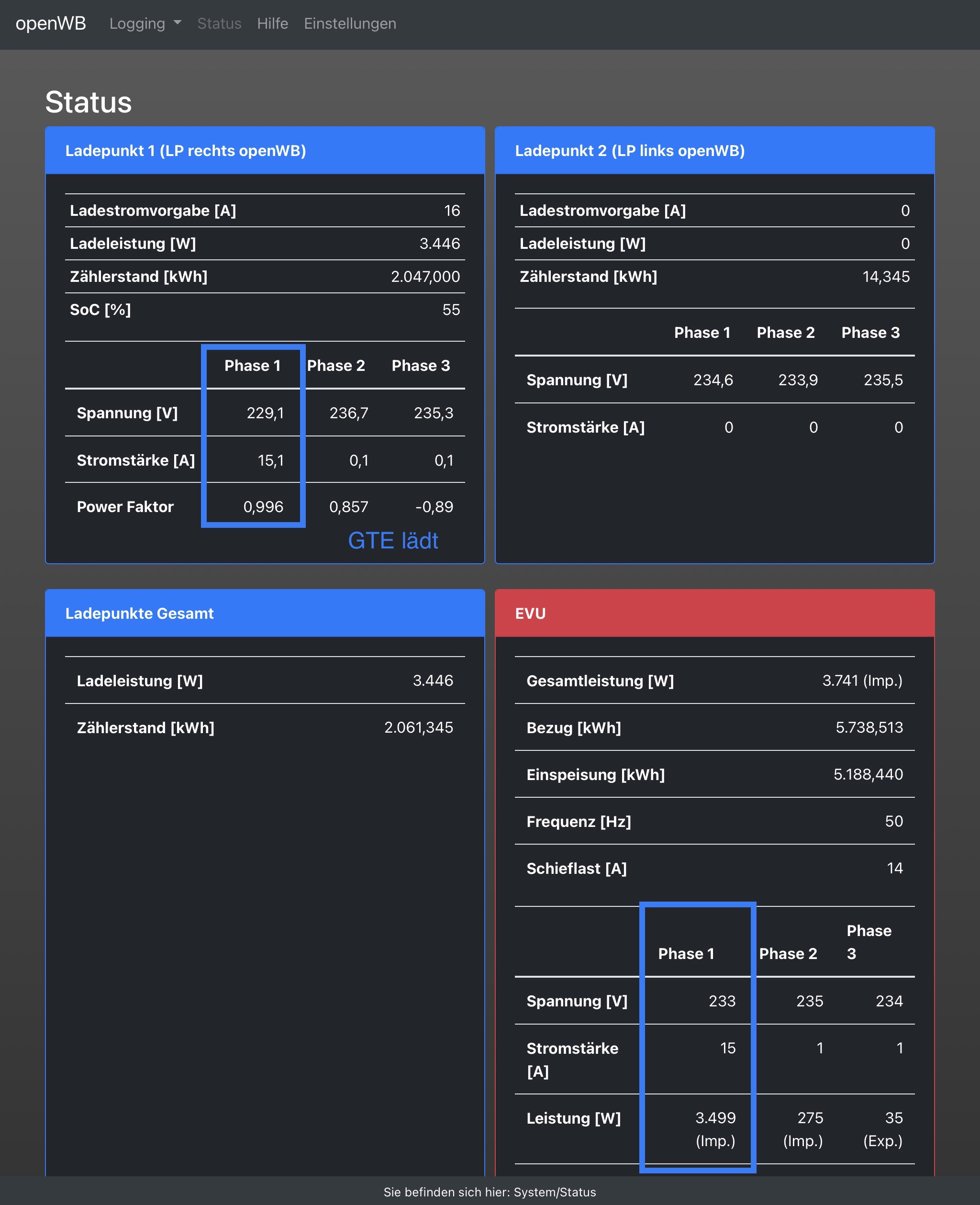Click the SoC [%] row of Ladepunkt 1
The image size is (980, 1205).
(x=100, y=310)
